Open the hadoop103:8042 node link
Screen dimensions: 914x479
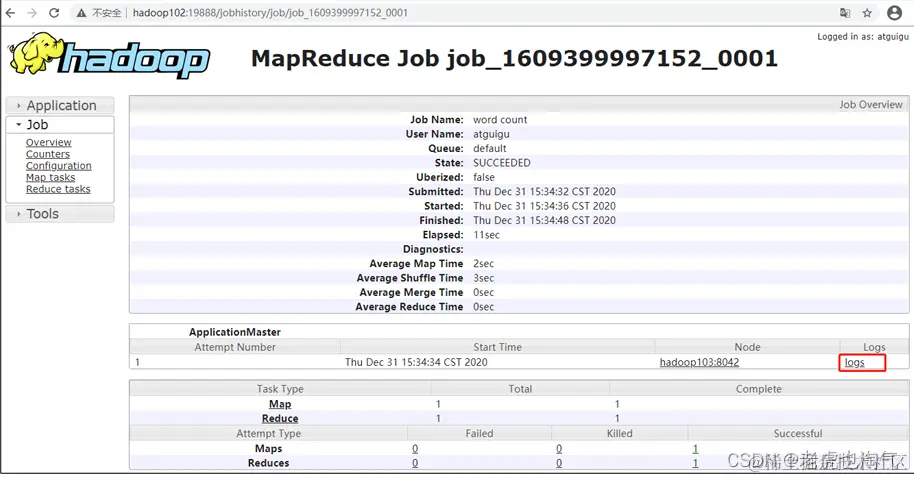(x=699, y=362)
